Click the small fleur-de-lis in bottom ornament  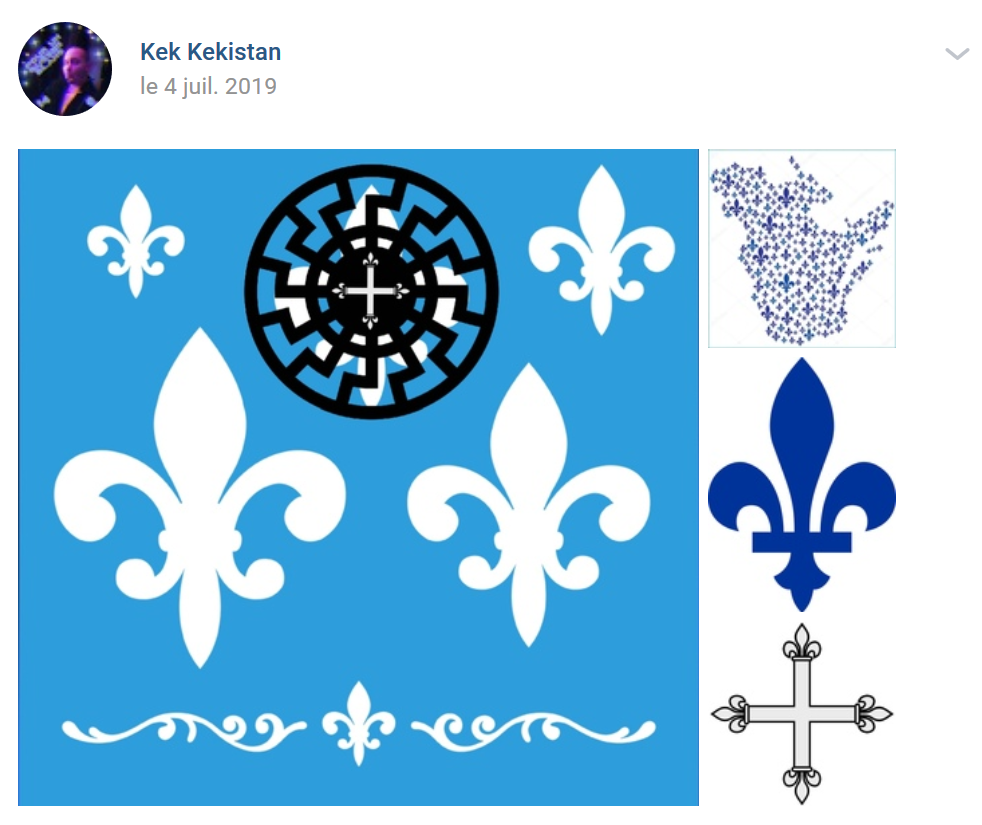click(359, 724)
